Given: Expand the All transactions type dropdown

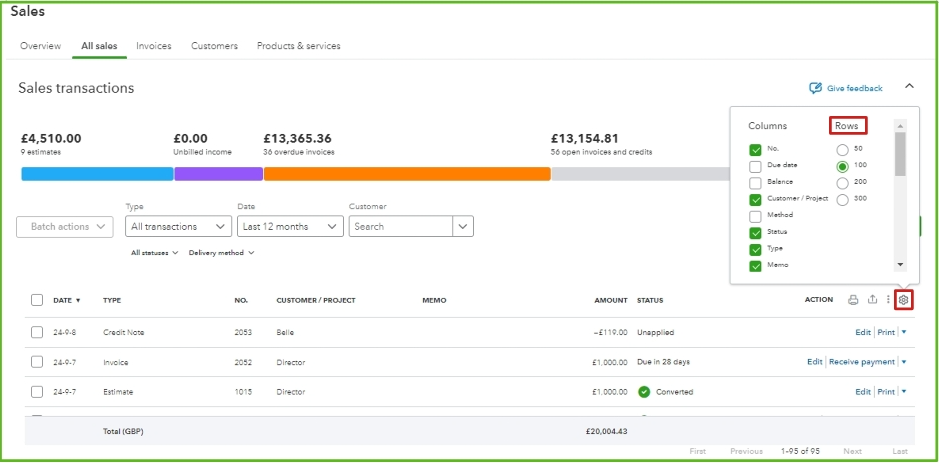Looking at the screenshot, I should [179, 227].
